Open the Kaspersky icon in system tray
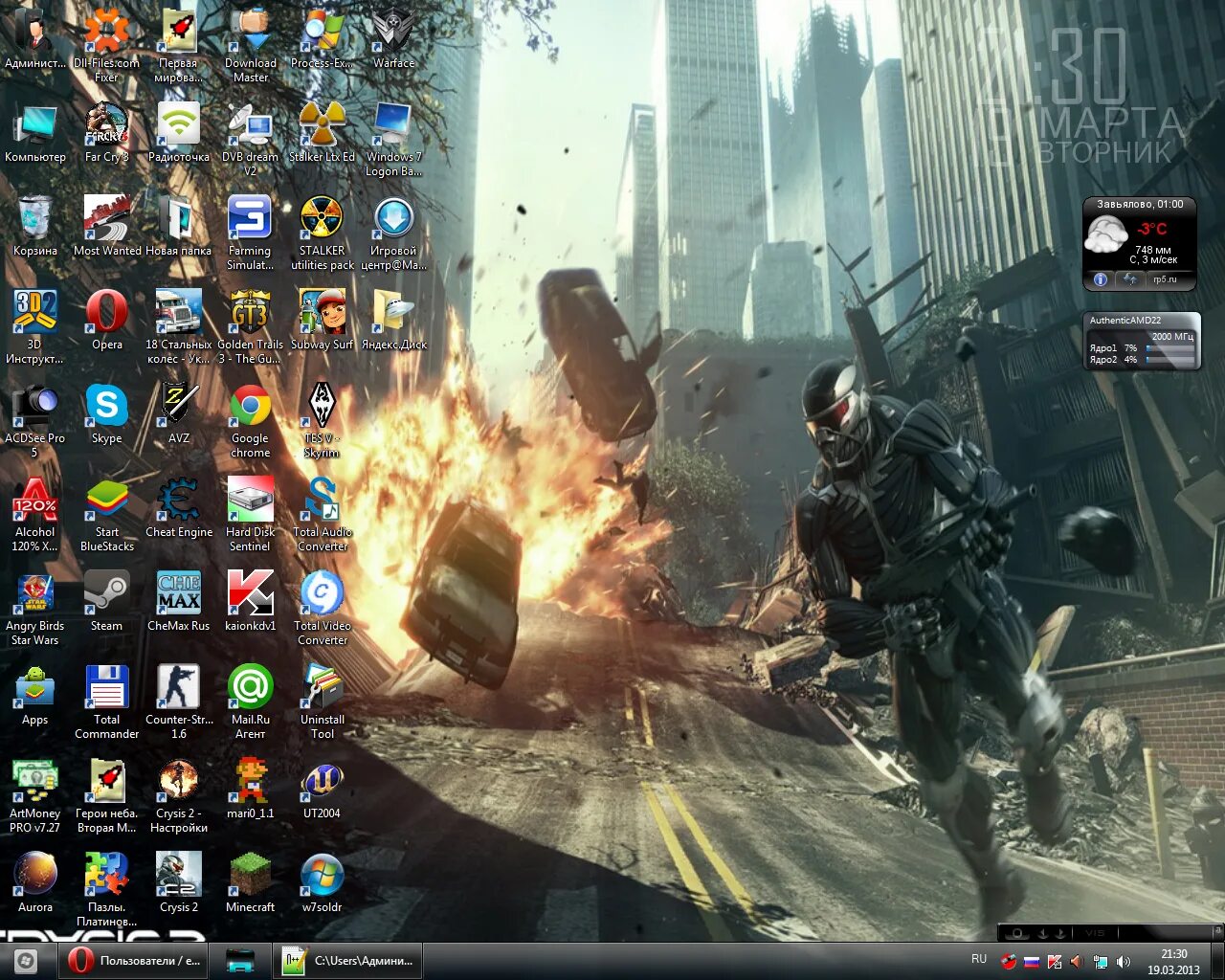1225x980 pixels. (x=1055, y=962)
